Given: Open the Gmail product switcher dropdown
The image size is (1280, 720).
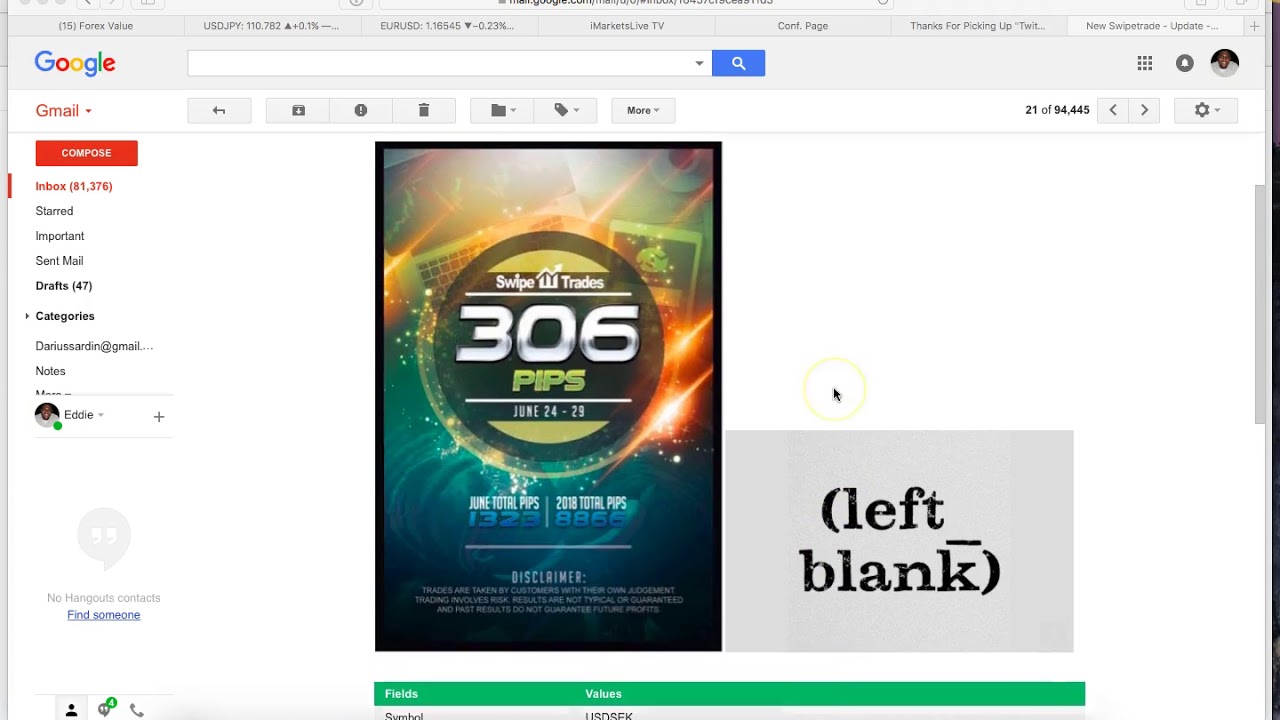Looking at the screenshot, I should (64, 111).
